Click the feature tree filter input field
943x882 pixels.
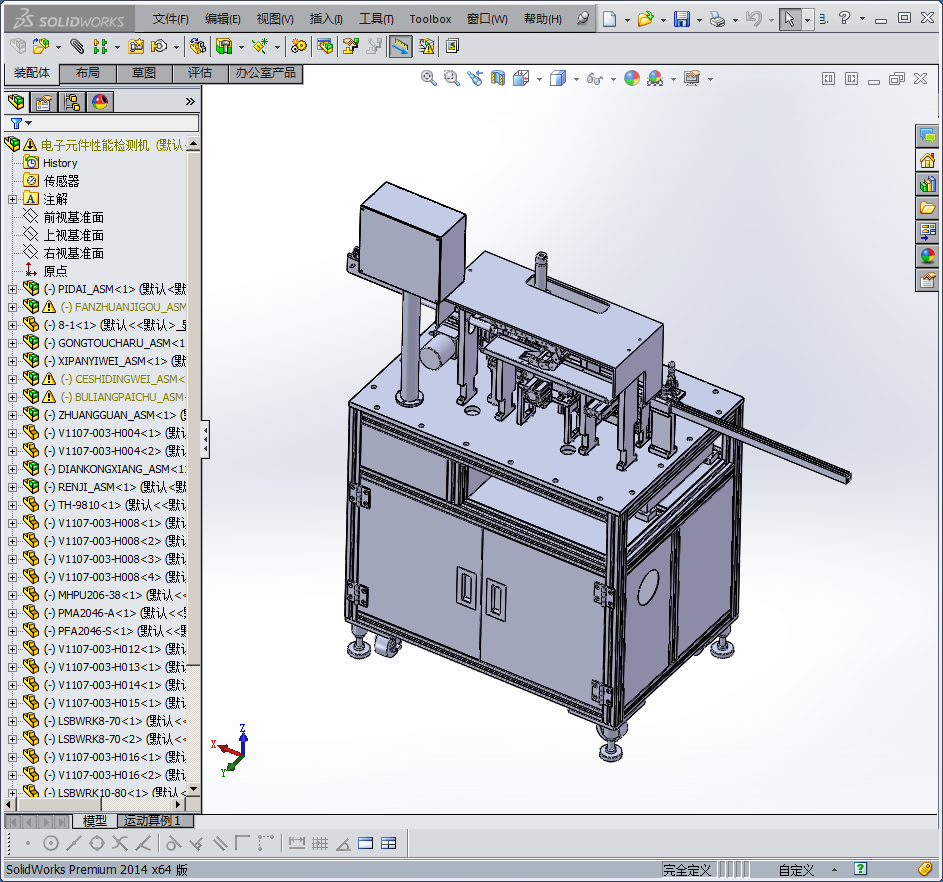tap(110, 122)
